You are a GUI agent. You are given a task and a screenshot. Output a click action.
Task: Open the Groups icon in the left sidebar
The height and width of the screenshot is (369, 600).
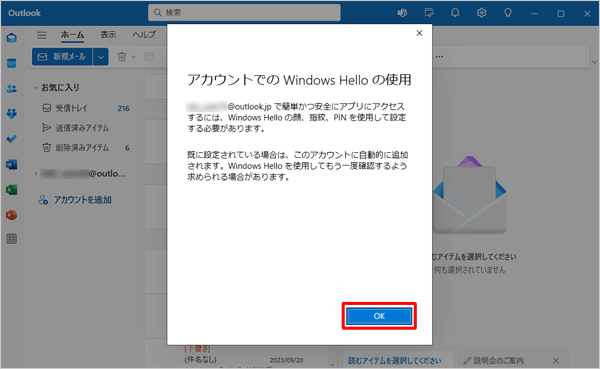pyautogui.click(x=11, y=114)
